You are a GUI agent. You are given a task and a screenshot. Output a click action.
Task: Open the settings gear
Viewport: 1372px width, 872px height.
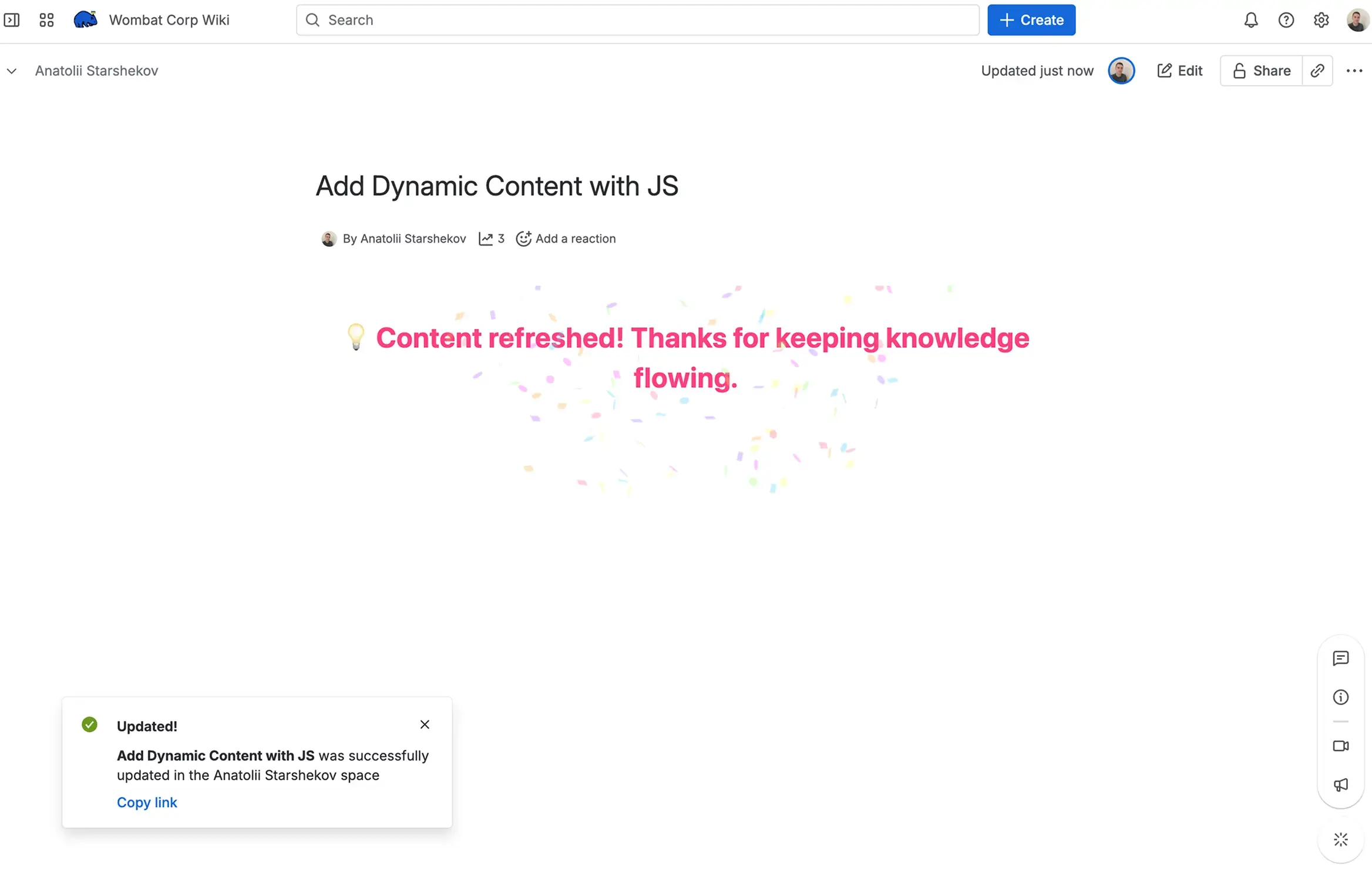1321,20
